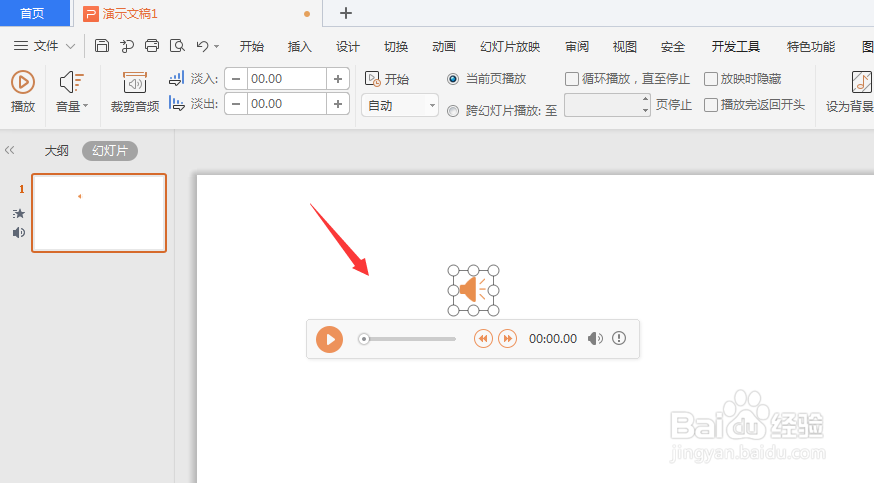Open the 开发工具 ribbon tab
Viewport: 874px width, 483px height.
[x=736, y=46]
